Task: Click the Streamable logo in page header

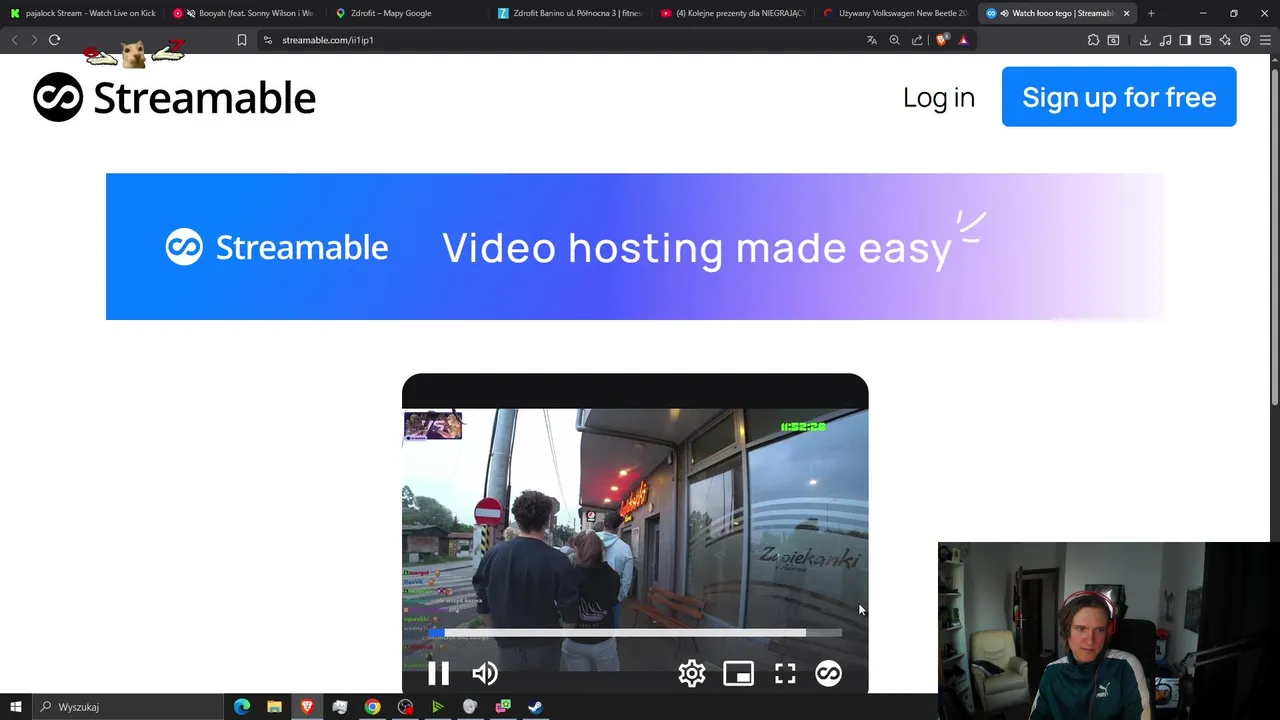Action: [174, 97]
